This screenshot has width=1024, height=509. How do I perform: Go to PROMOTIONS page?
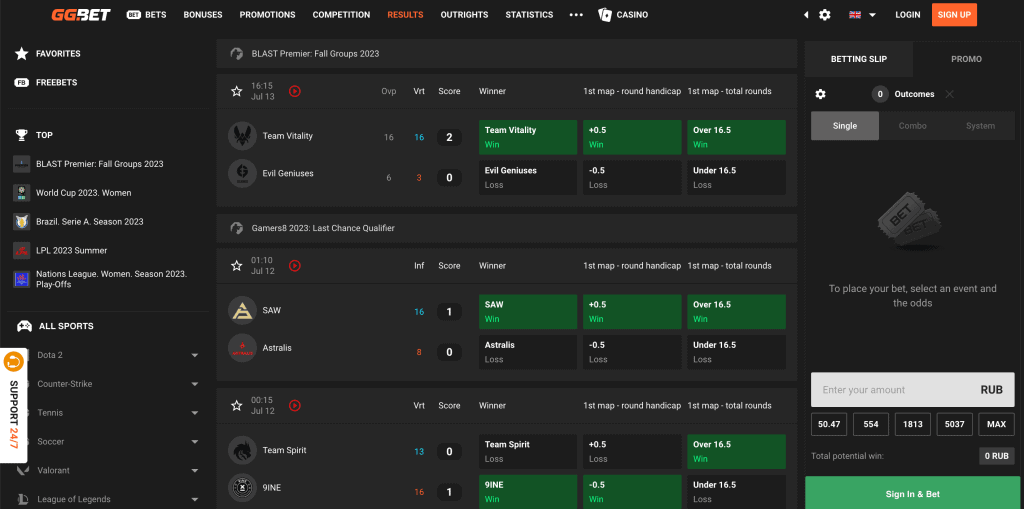click(x=268, y=14)
